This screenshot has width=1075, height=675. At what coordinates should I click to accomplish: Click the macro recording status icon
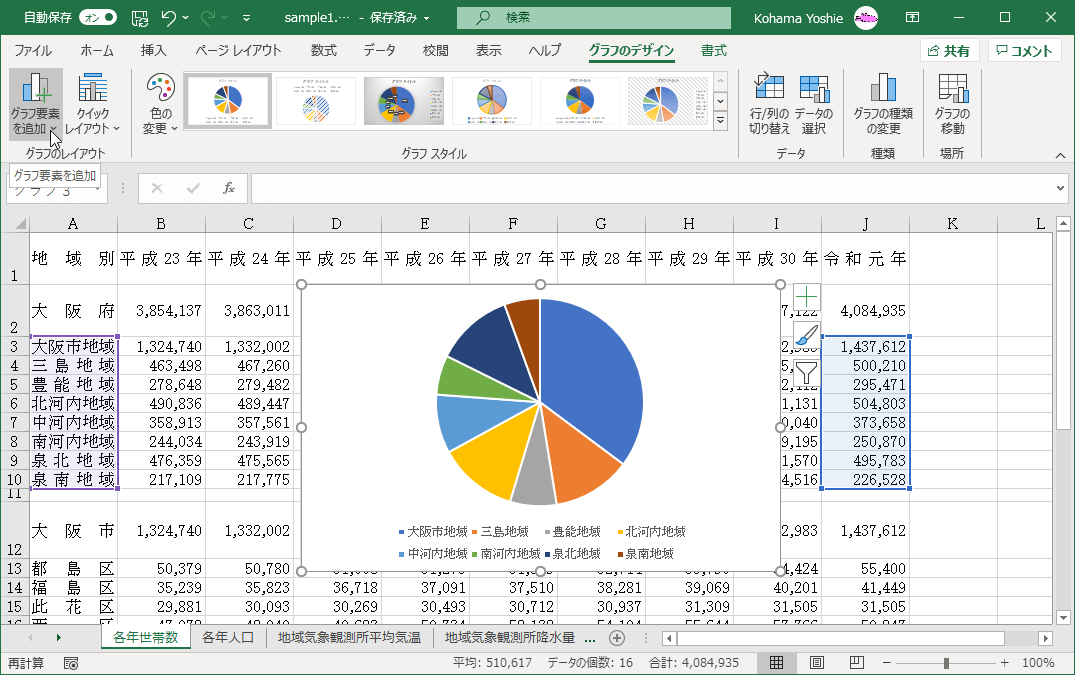[x=71, y=663]
